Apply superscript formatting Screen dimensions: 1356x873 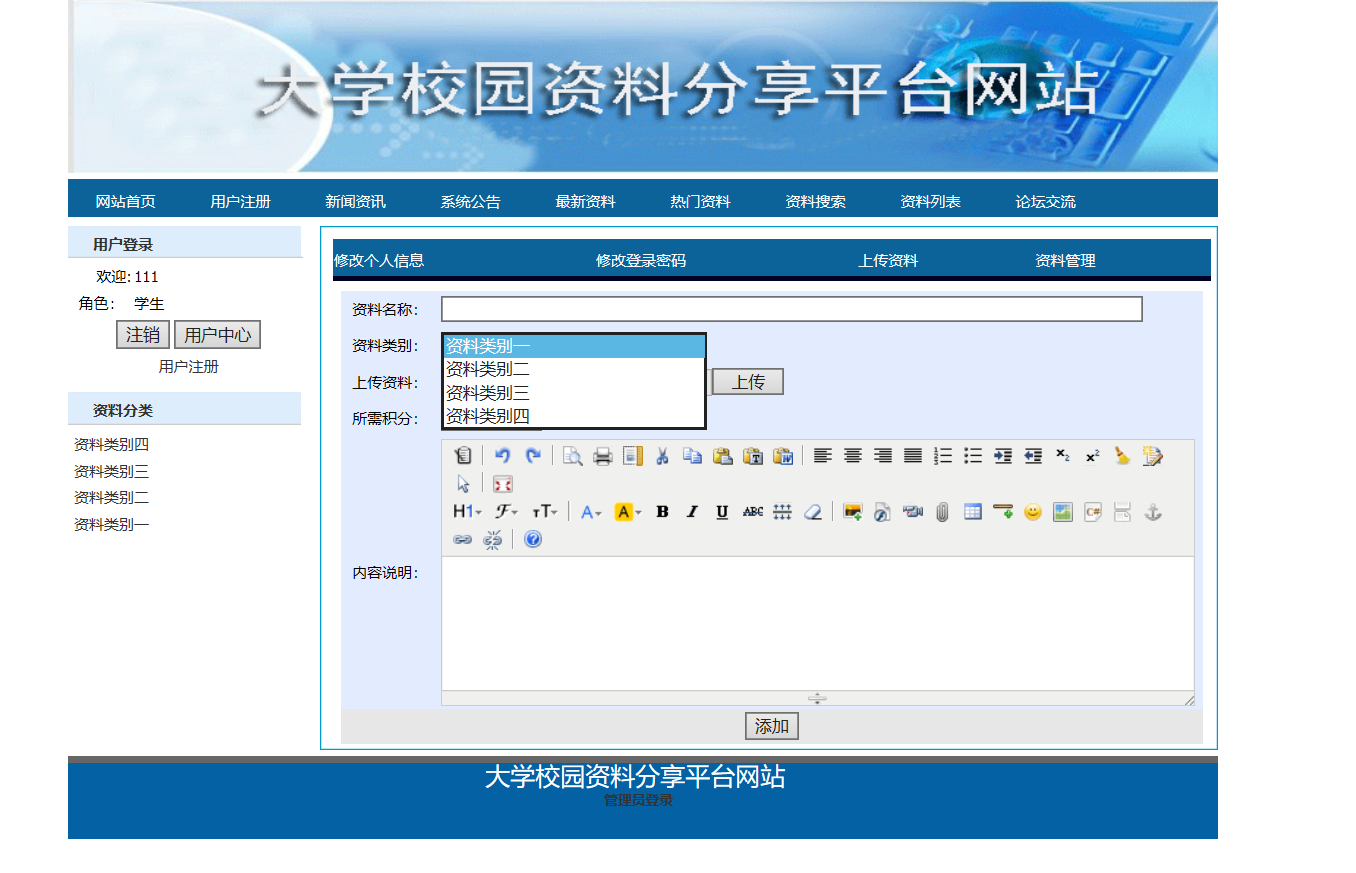(1093, 456)
